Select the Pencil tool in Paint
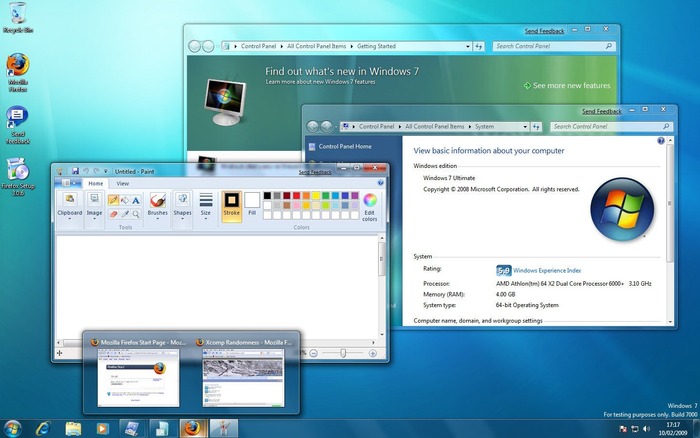The height and width of the screenshot is (438, 700). coord(113,200)
